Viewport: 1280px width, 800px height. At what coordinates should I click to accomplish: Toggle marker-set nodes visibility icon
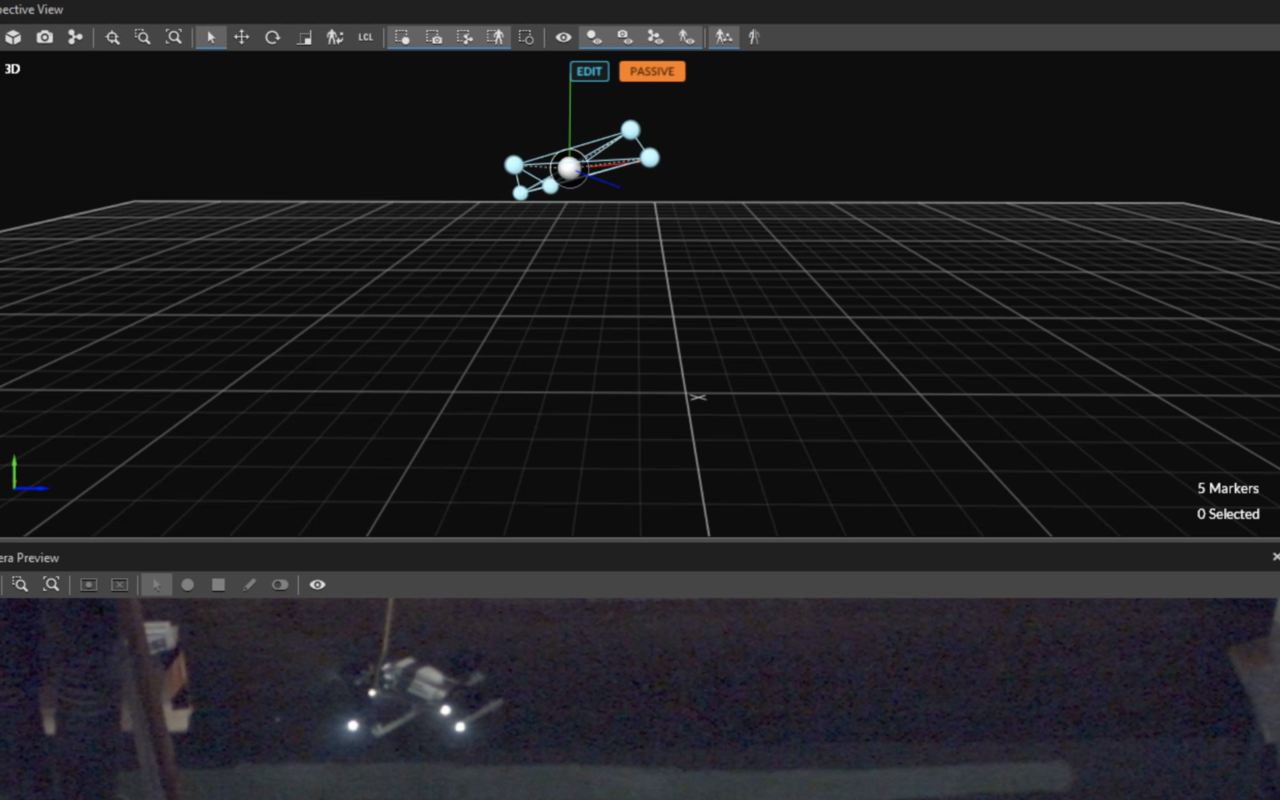[x=655, y=37]
